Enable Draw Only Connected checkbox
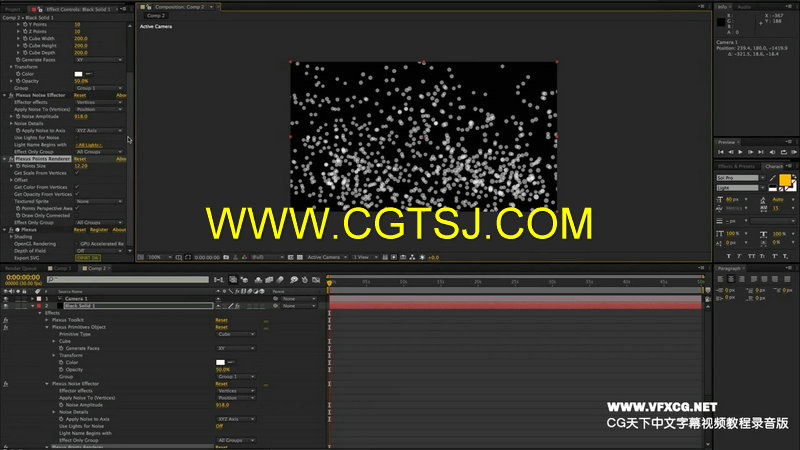 [77, 215]
